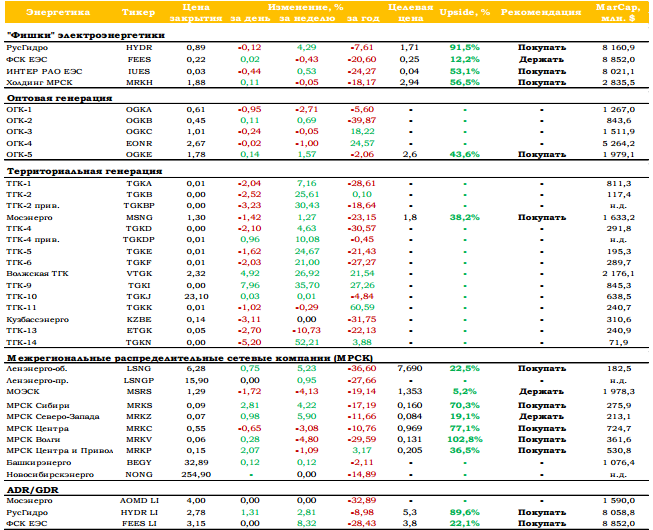Click the Upside, % column header

[465, 12]
